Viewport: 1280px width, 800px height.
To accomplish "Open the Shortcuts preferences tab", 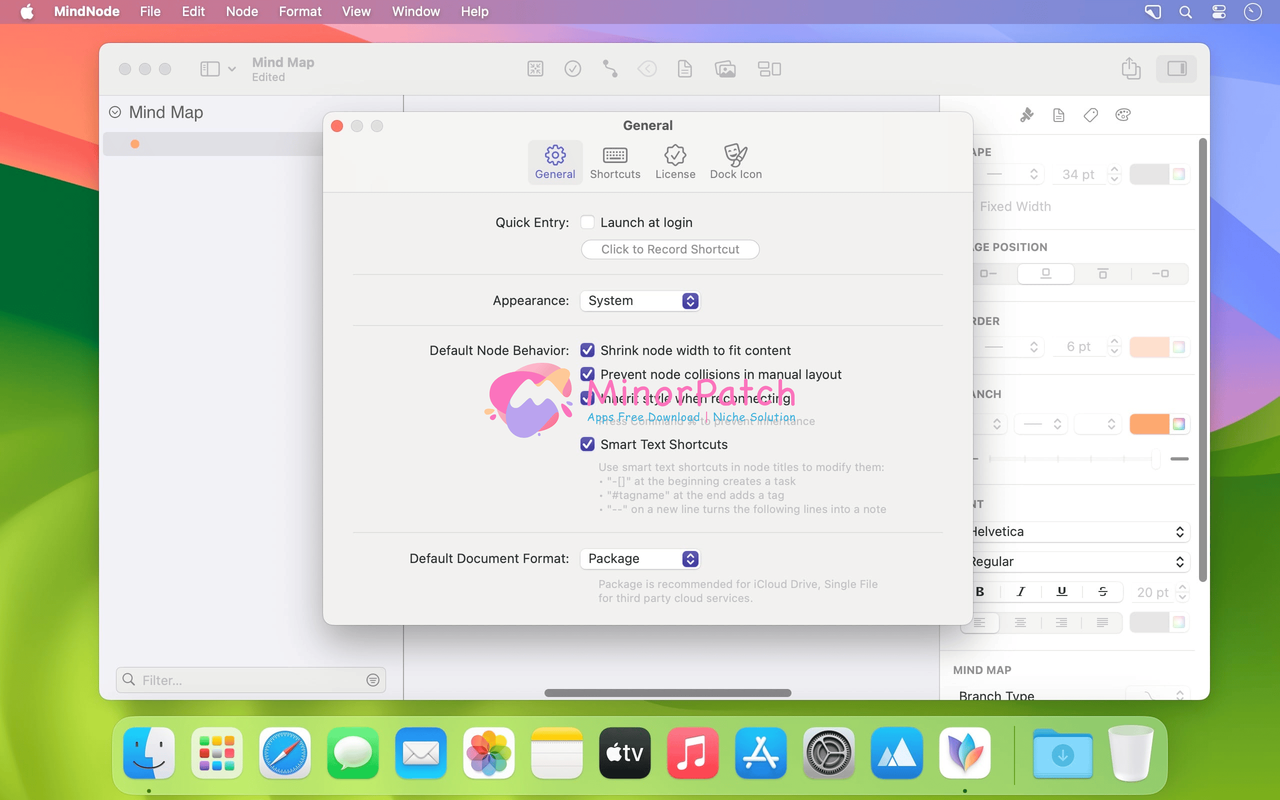I will [615, 161].
